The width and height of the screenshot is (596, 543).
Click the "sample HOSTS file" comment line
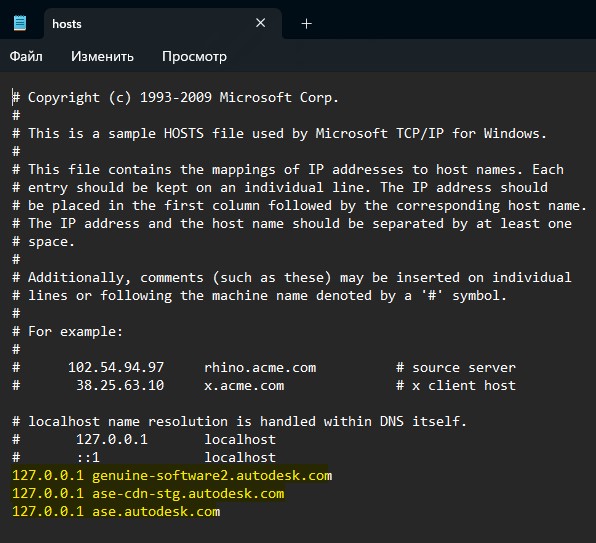[279, 134]
